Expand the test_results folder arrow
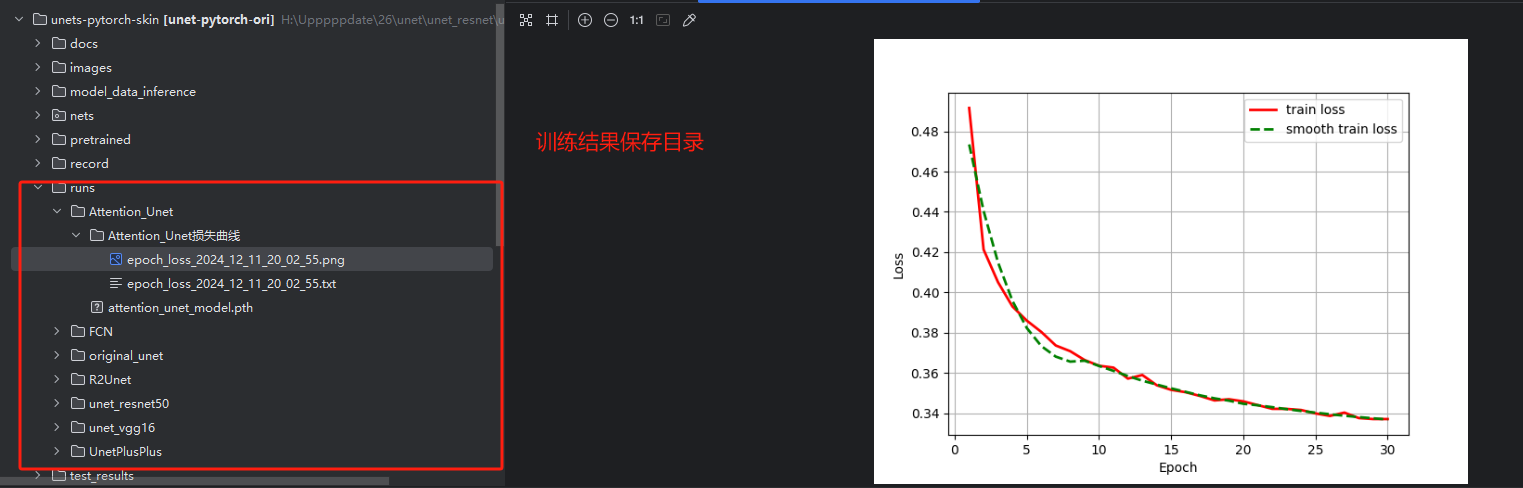Screen dimensions: 1523x488 pos(38,475)
